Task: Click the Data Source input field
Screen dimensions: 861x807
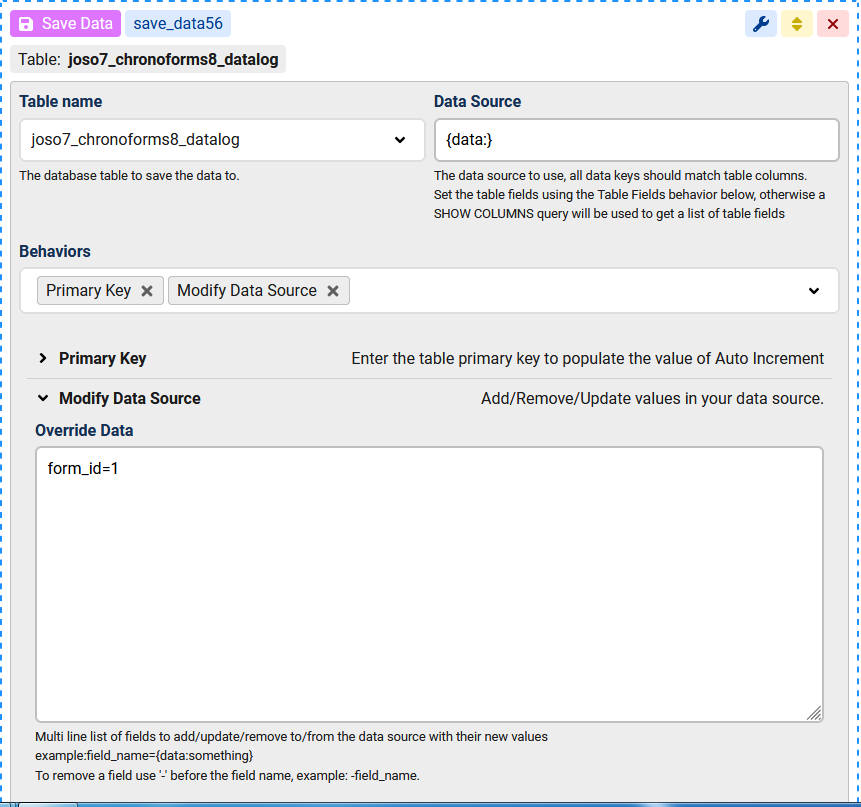Action: [636, 140]
